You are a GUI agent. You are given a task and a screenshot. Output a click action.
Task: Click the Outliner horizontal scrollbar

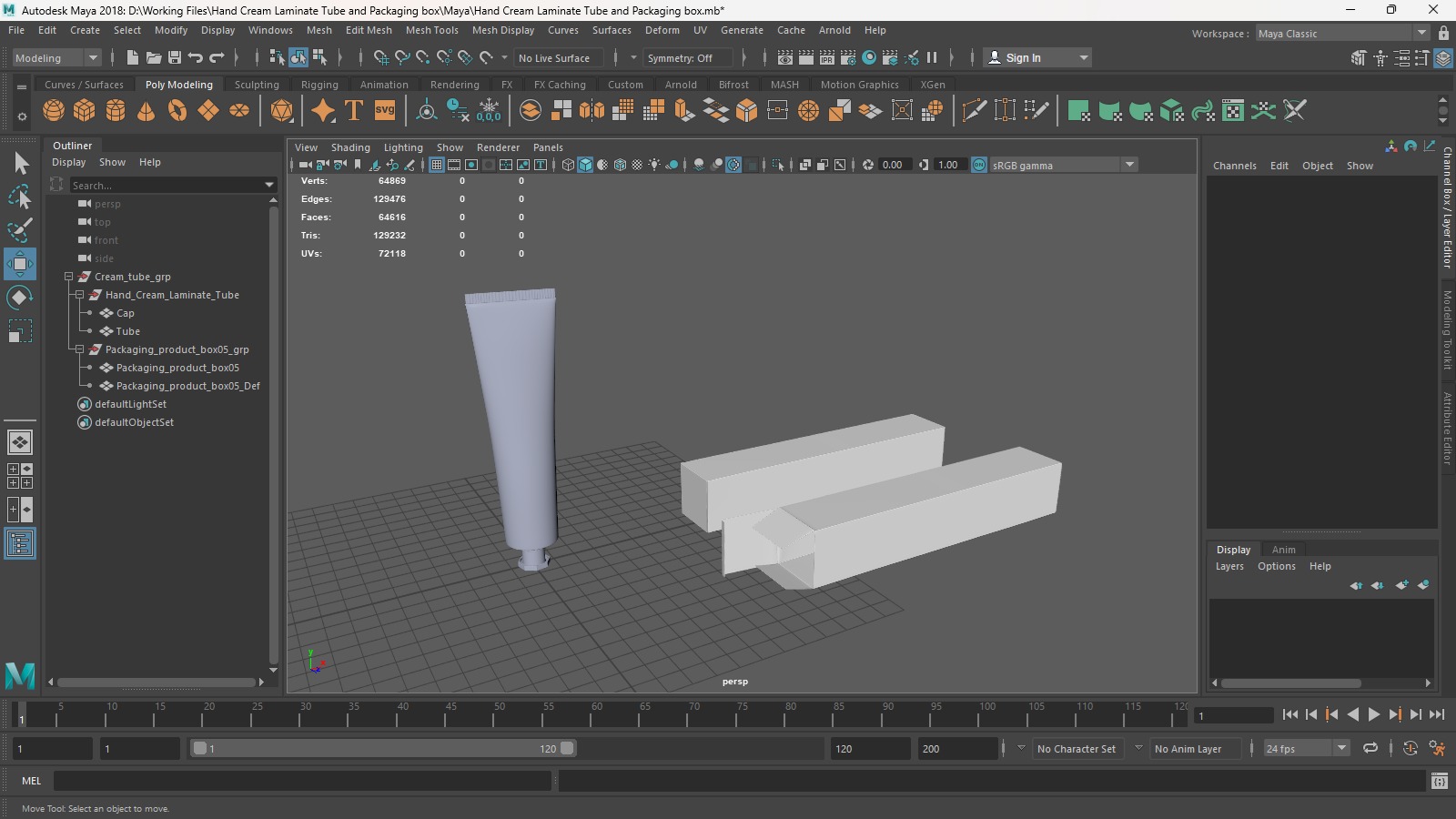[156, 682]
